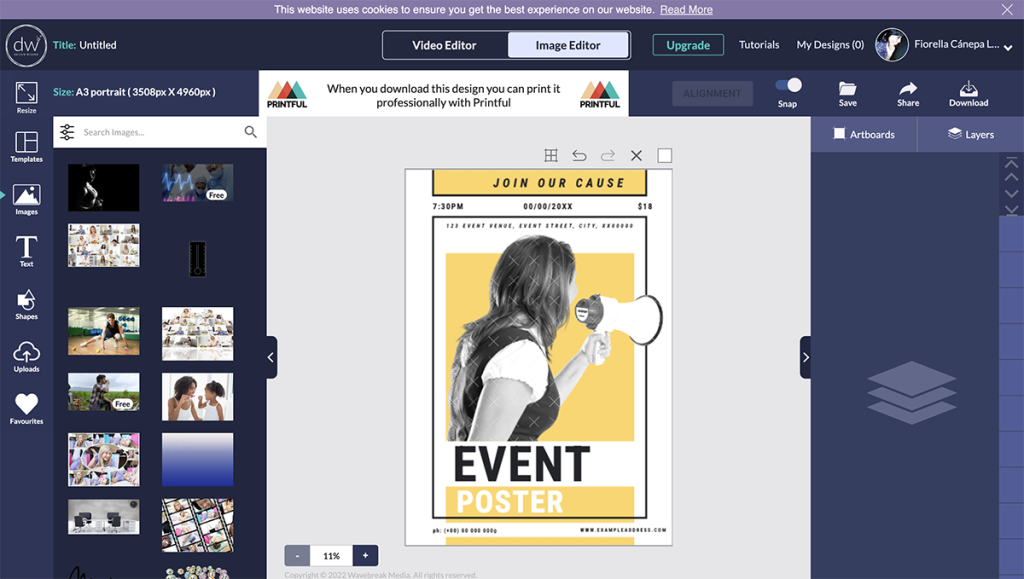Toggle the grid view above the canvas
This screenshot has height=579, width=1024.
[550, 156]
